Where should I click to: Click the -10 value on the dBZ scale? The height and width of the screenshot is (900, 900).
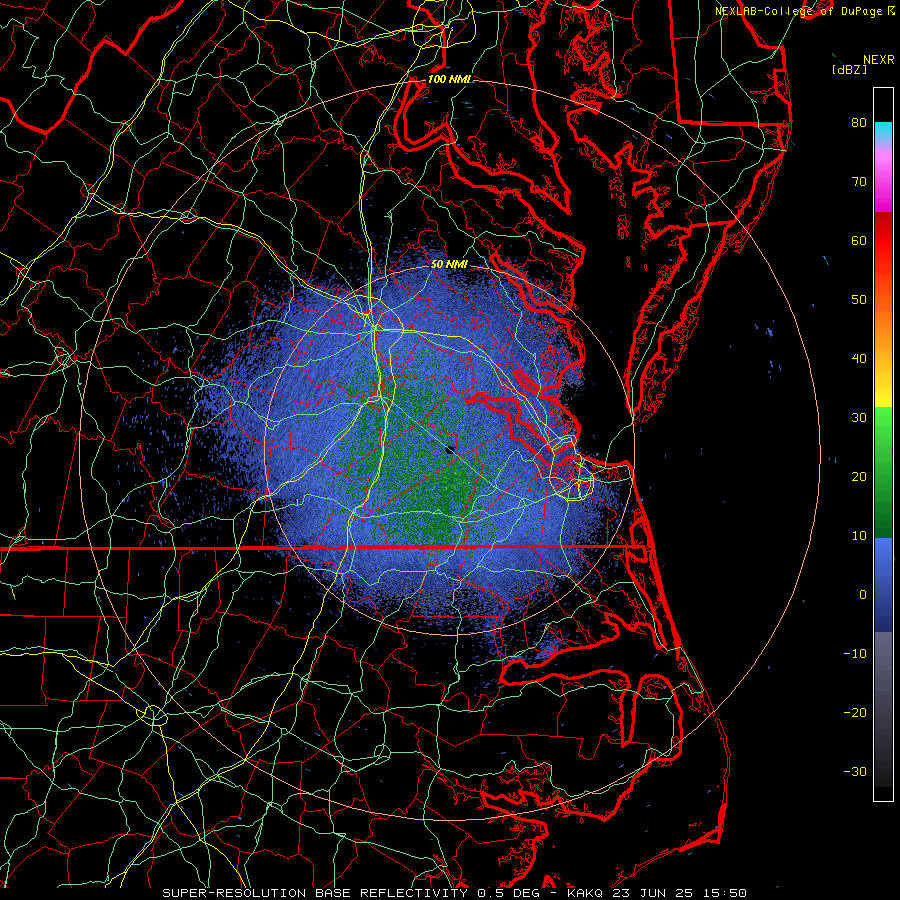[x=855, y=654]
